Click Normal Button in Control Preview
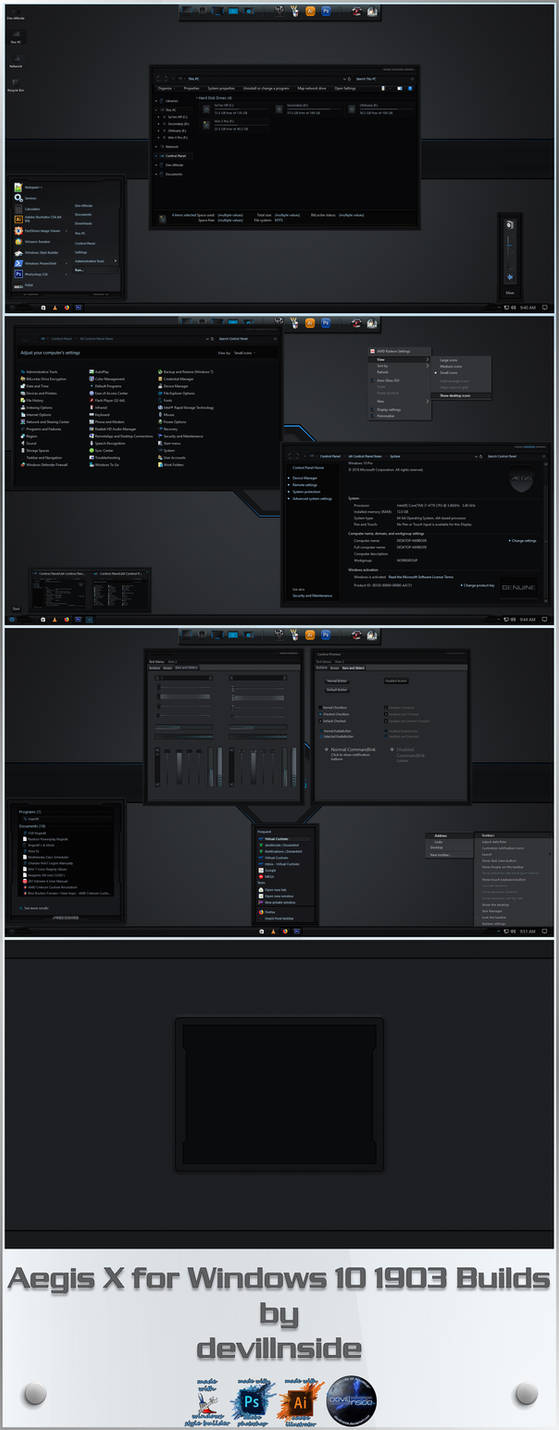Viewport: 559px width, 1430px height. [x=337, y=681]
